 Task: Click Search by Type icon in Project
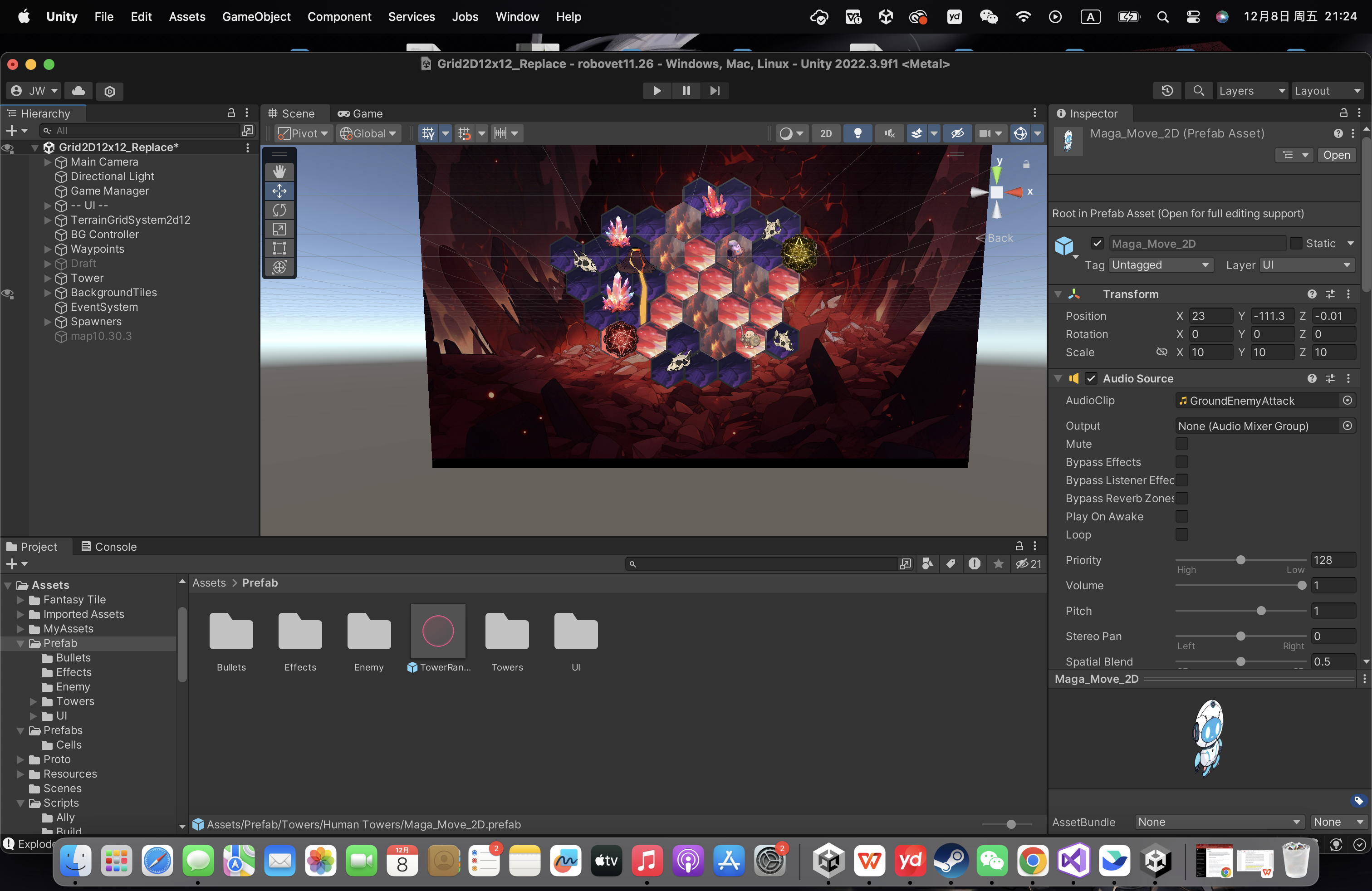click(927, 563)
